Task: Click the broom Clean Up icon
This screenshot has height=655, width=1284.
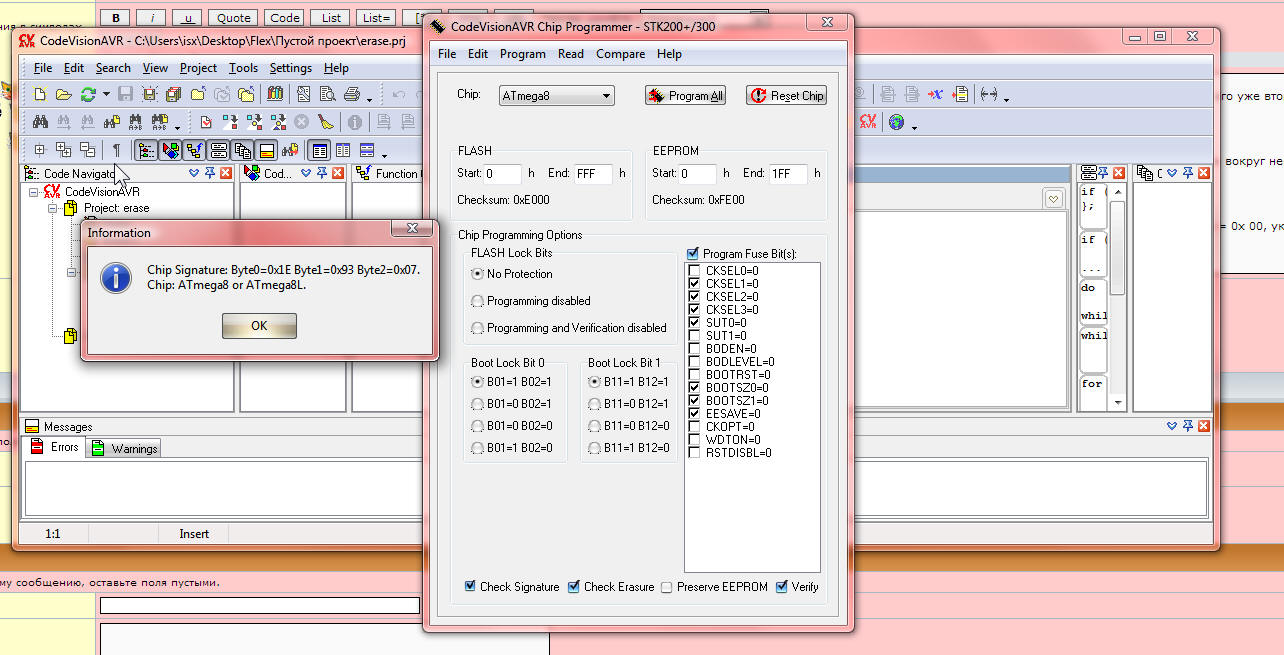Action: [x=326, y=122]
